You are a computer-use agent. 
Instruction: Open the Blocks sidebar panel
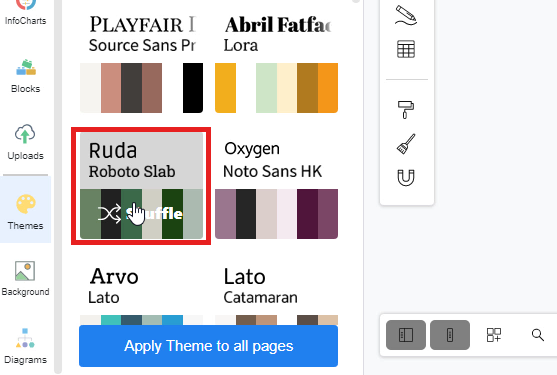tap(25, 76)
